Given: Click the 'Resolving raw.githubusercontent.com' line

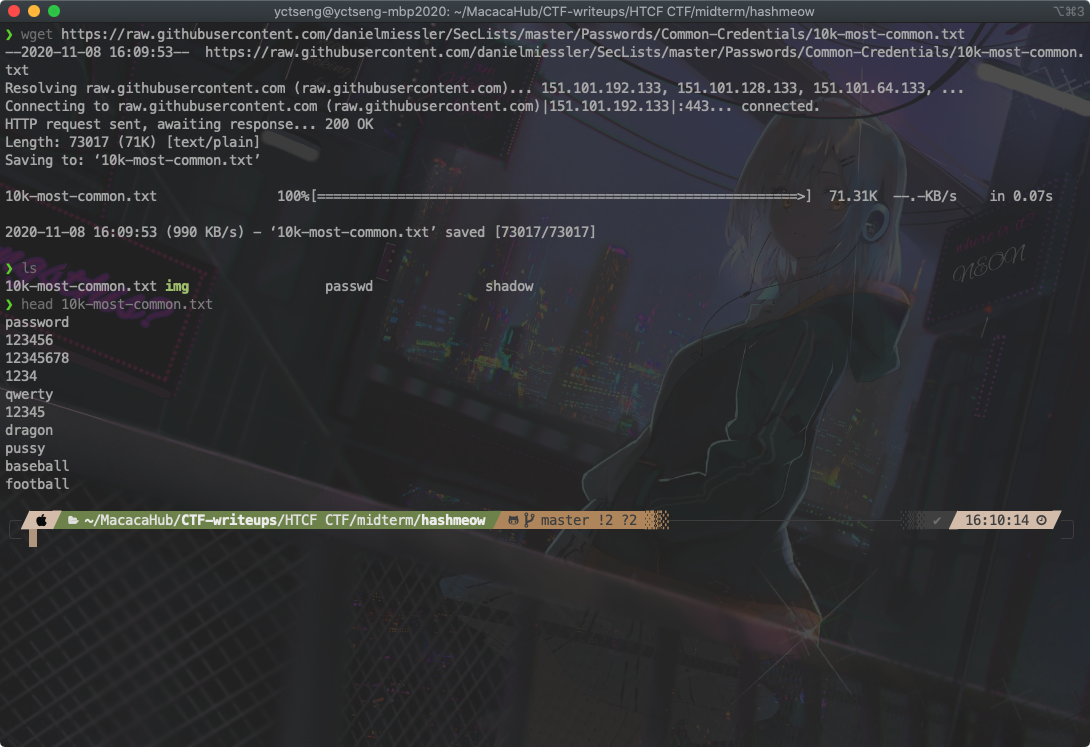Looking at the screenshot, I should 485,88.
